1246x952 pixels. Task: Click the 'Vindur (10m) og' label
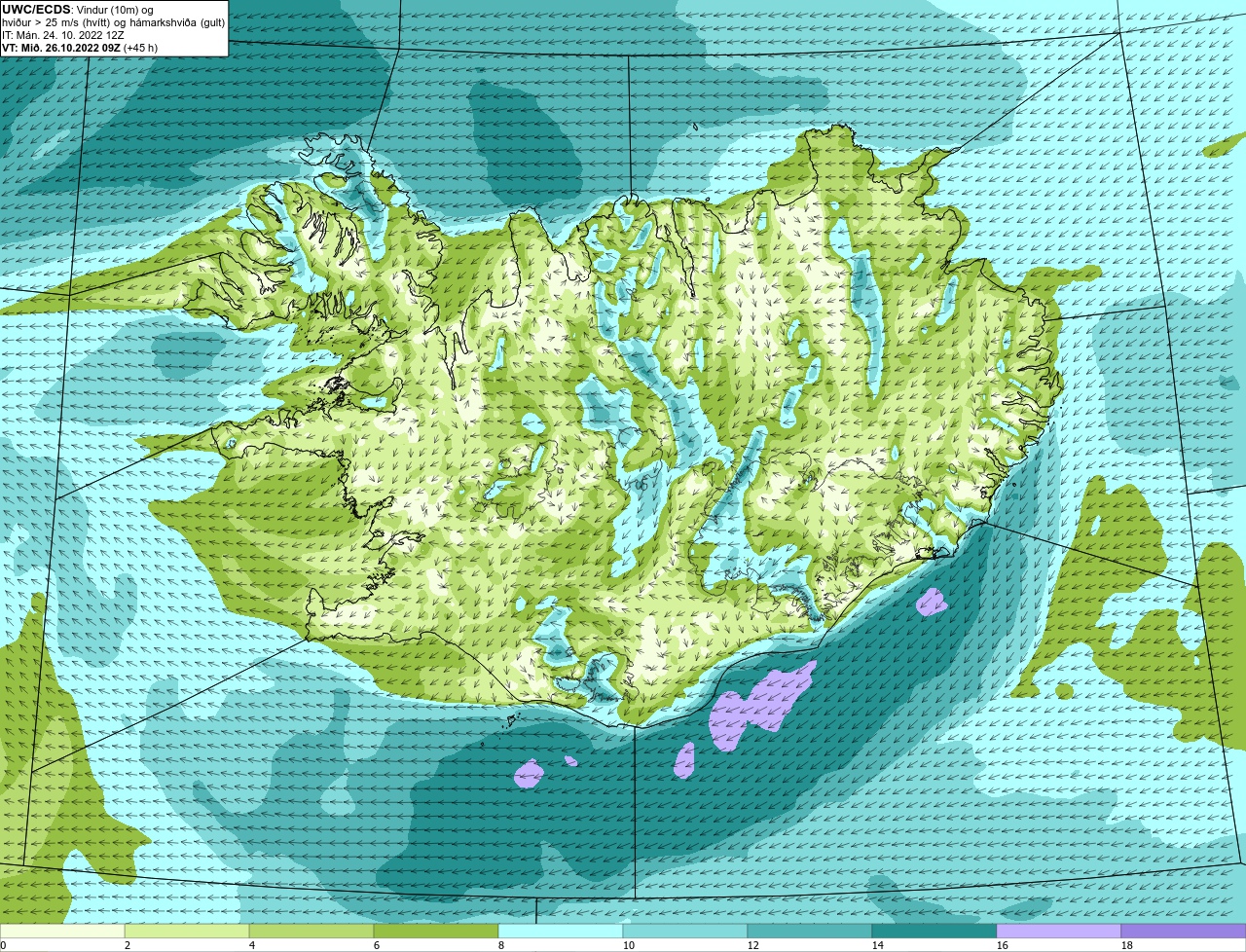pyautogui.click(x=114, y=10)
